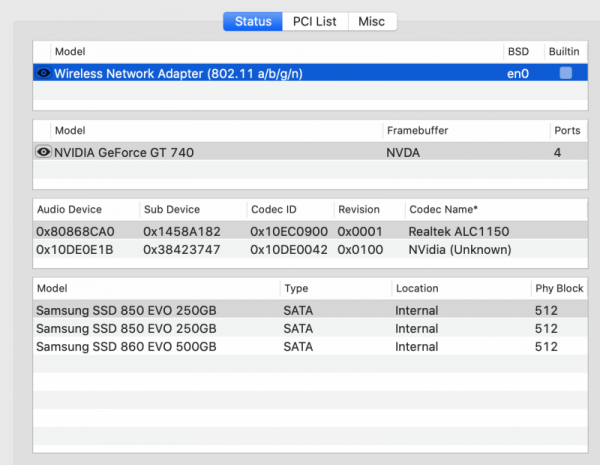The height and width of the screenshot is (465, 600).
Task: Click eye icon beside NVIDIA GeForce GT 740
Action: point(43,152)
